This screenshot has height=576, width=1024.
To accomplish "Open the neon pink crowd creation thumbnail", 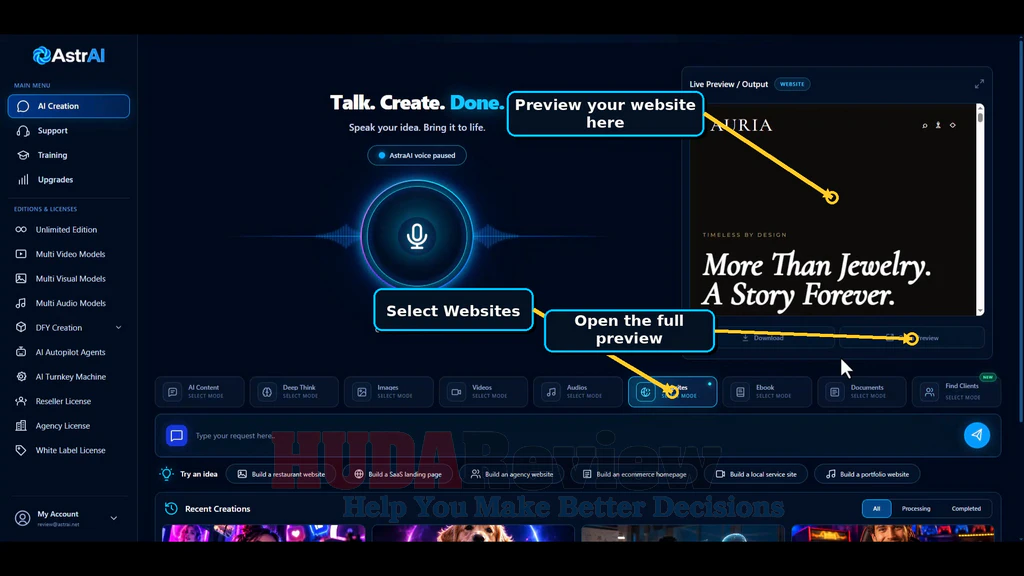I will (263, 533).
